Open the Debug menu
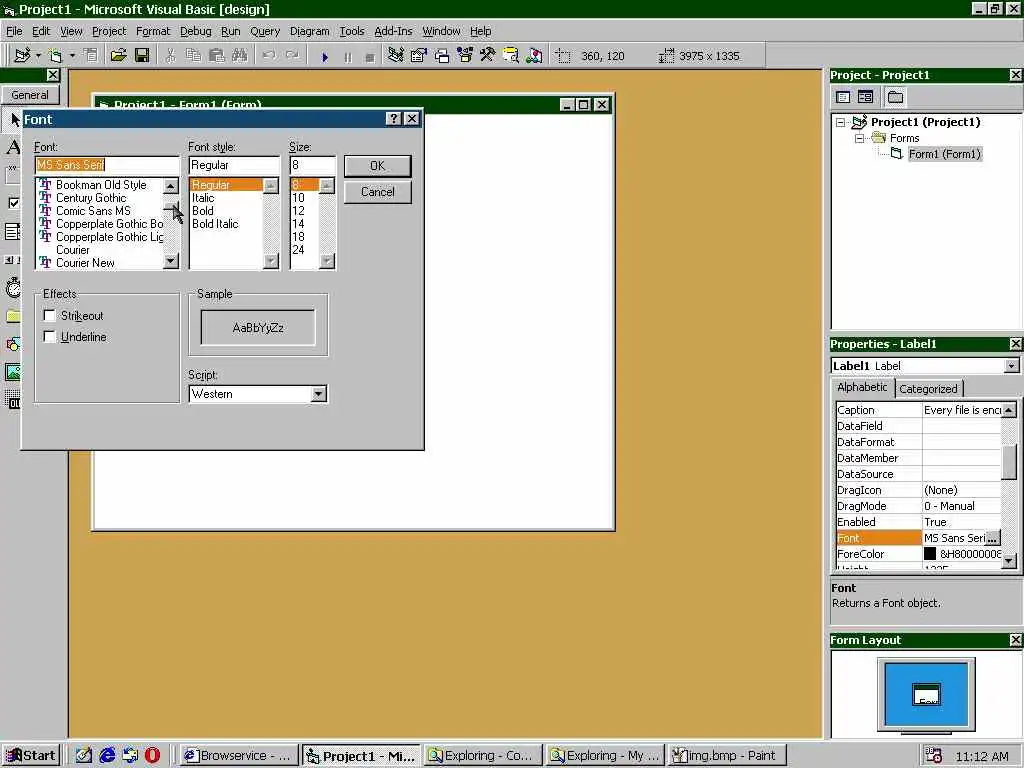1024x768 pixels. point(195,31)
